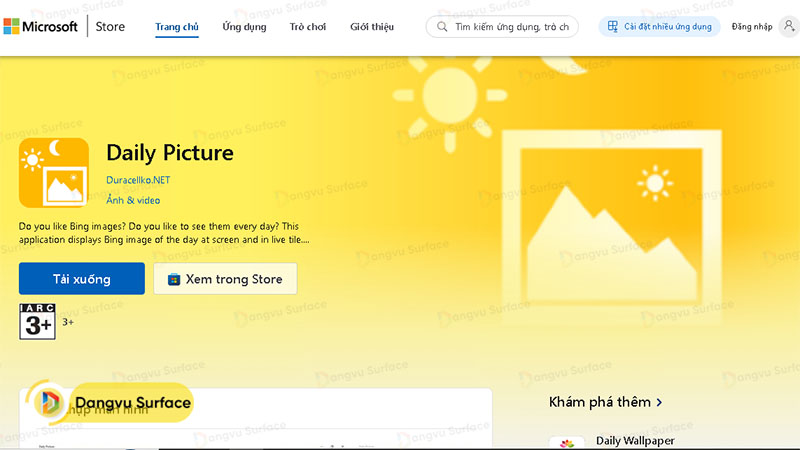Click the Đăng nhập sign-in link
This screenshot has height=450, width=800.
[x=752, y=27]
